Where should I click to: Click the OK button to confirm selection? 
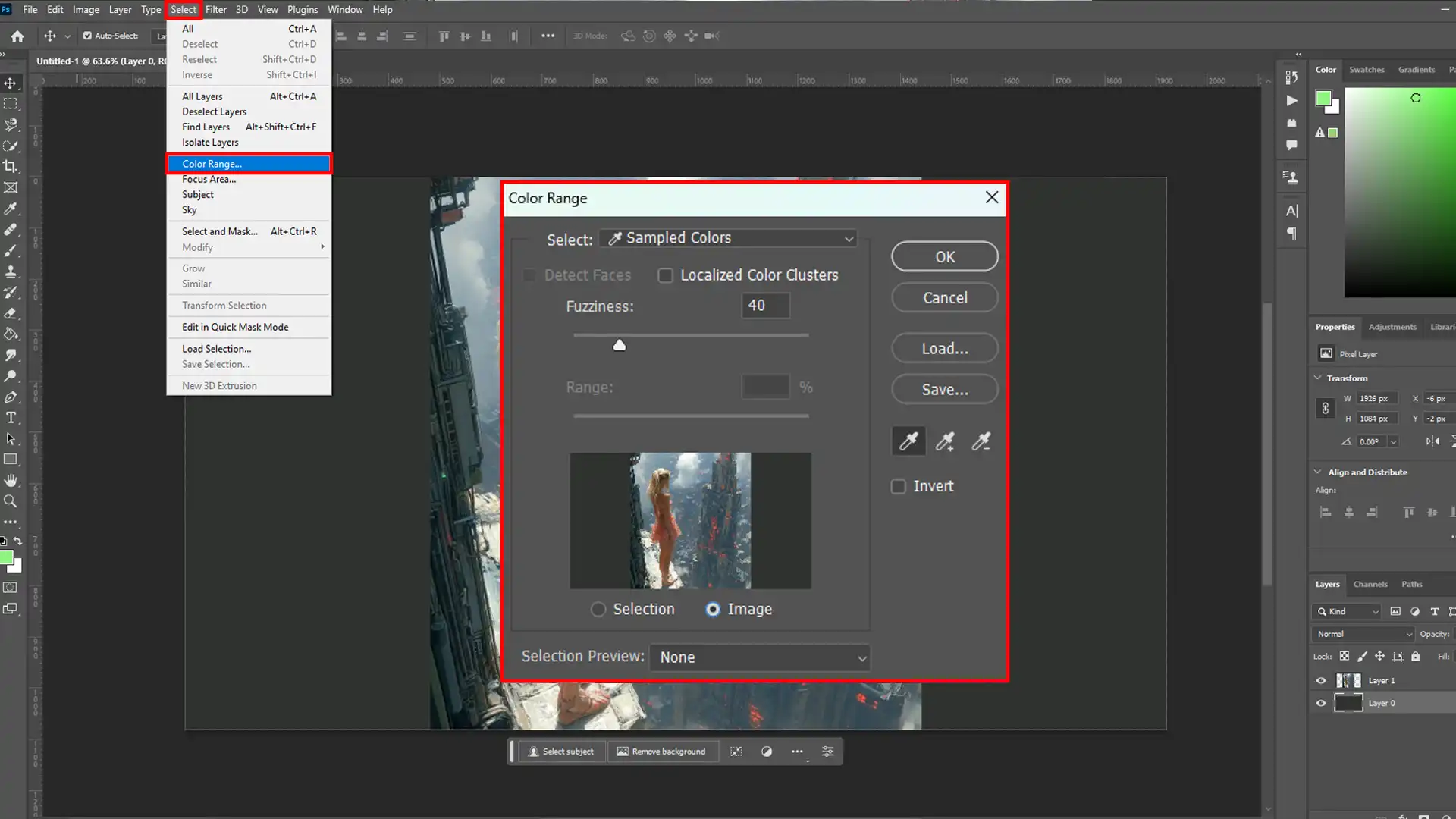944,256
